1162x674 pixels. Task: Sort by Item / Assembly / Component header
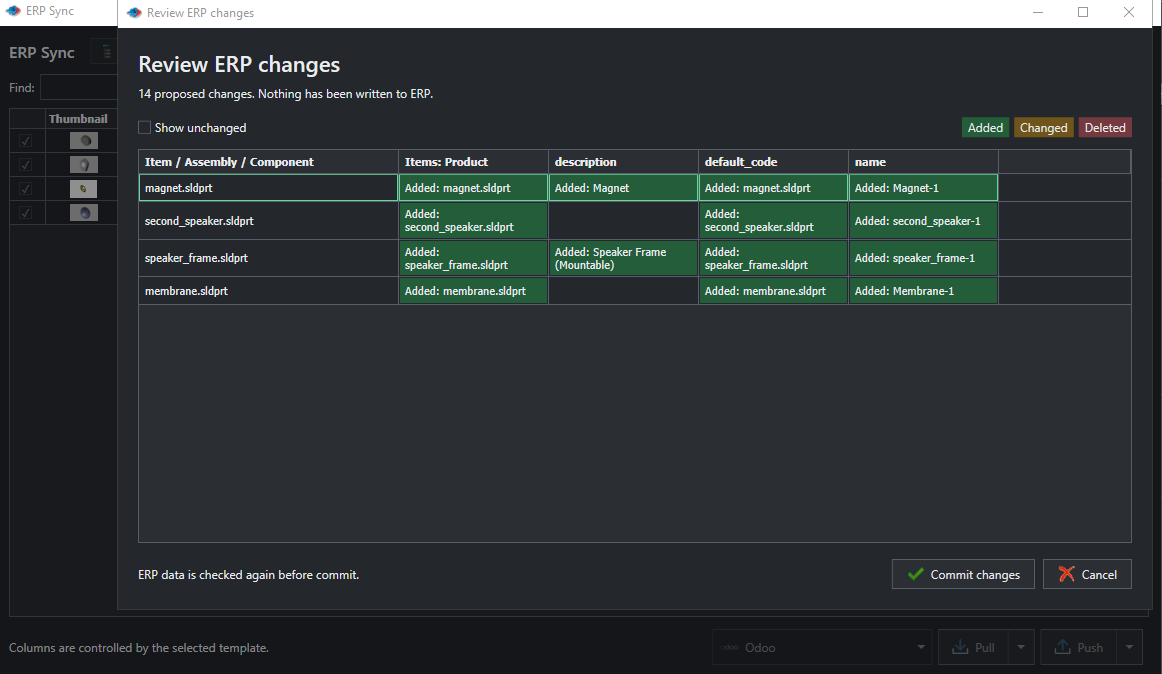268,162
